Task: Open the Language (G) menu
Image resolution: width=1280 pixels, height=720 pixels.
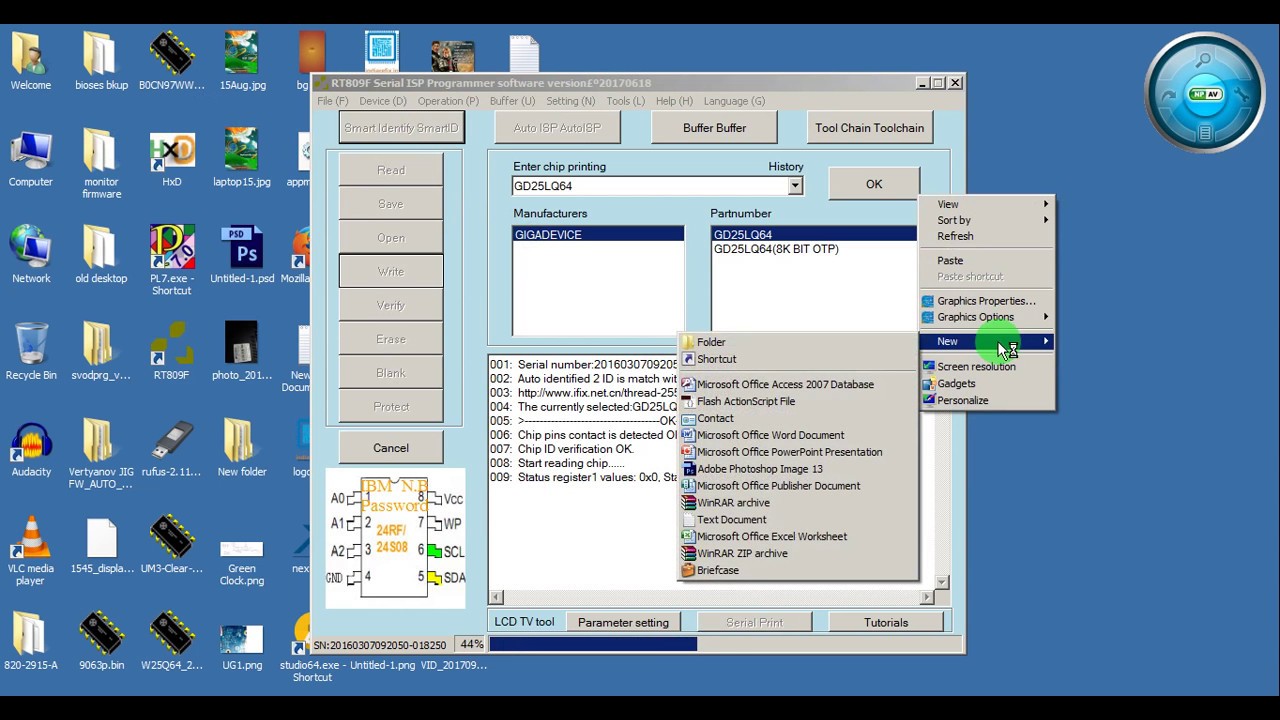Action: pos(734,101)
